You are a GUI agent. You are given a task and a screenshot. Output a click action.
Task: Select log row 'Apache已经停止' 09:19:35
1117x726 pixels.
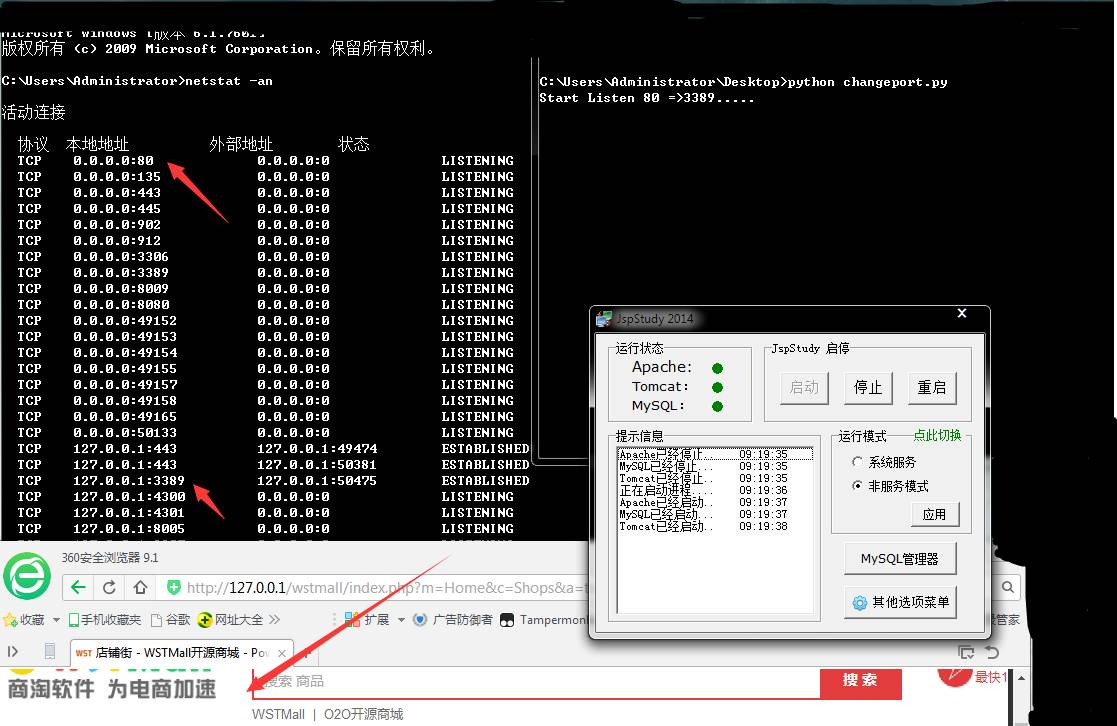[715, 455]
